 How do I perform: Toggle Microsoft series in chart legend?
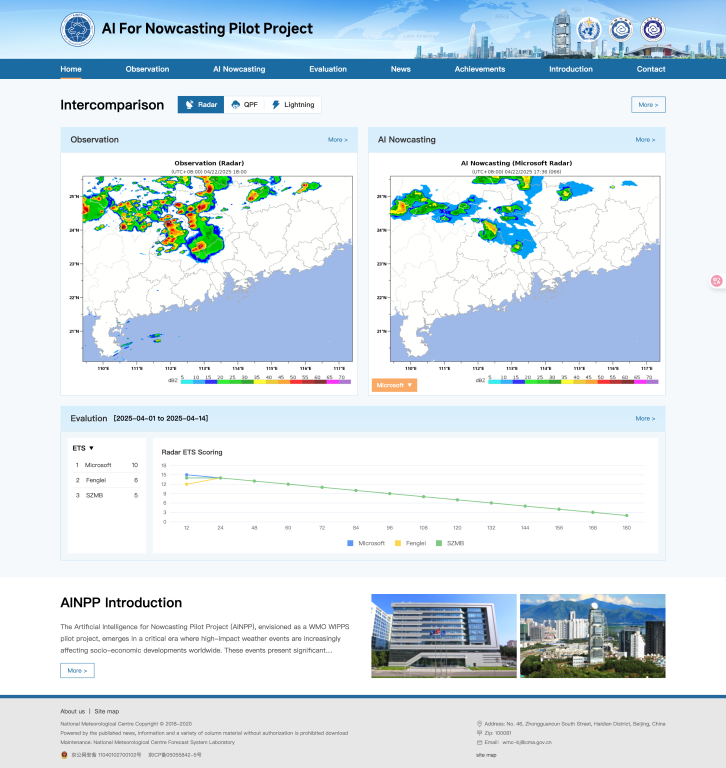point(366,542)
